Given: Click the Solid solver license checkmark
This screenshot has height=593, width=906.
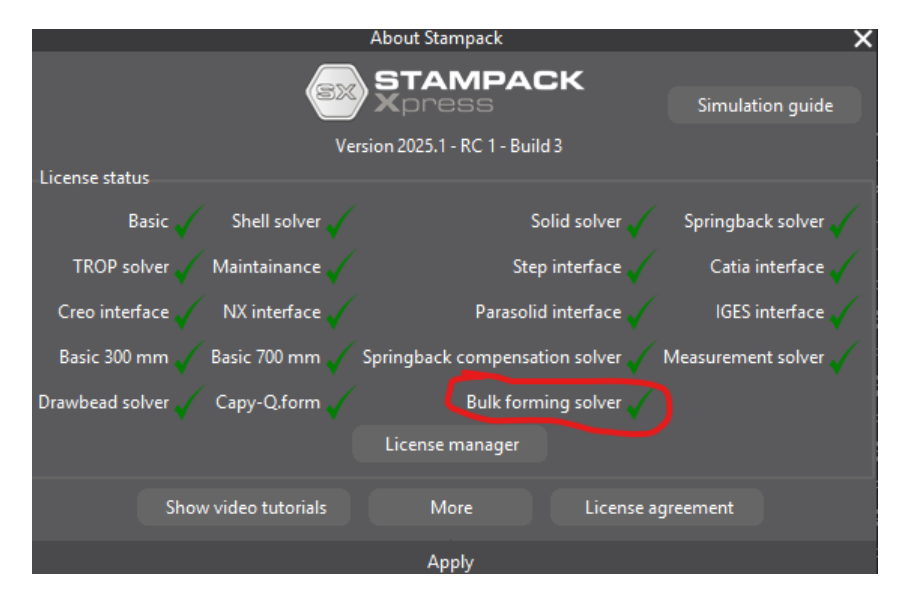Looking at the screenshot, I should [638, 222].
